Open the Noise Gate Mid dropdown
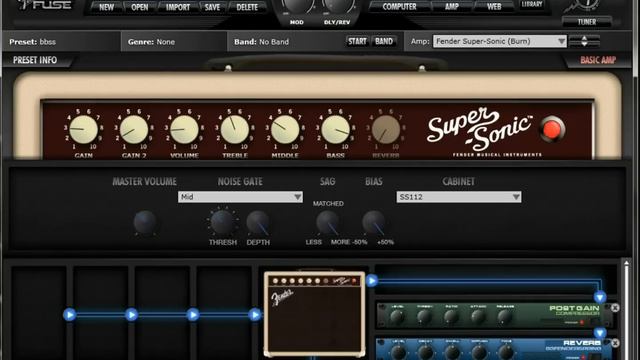Image resolution: width=640 pixels, height=360 pixels. point(240,197)
